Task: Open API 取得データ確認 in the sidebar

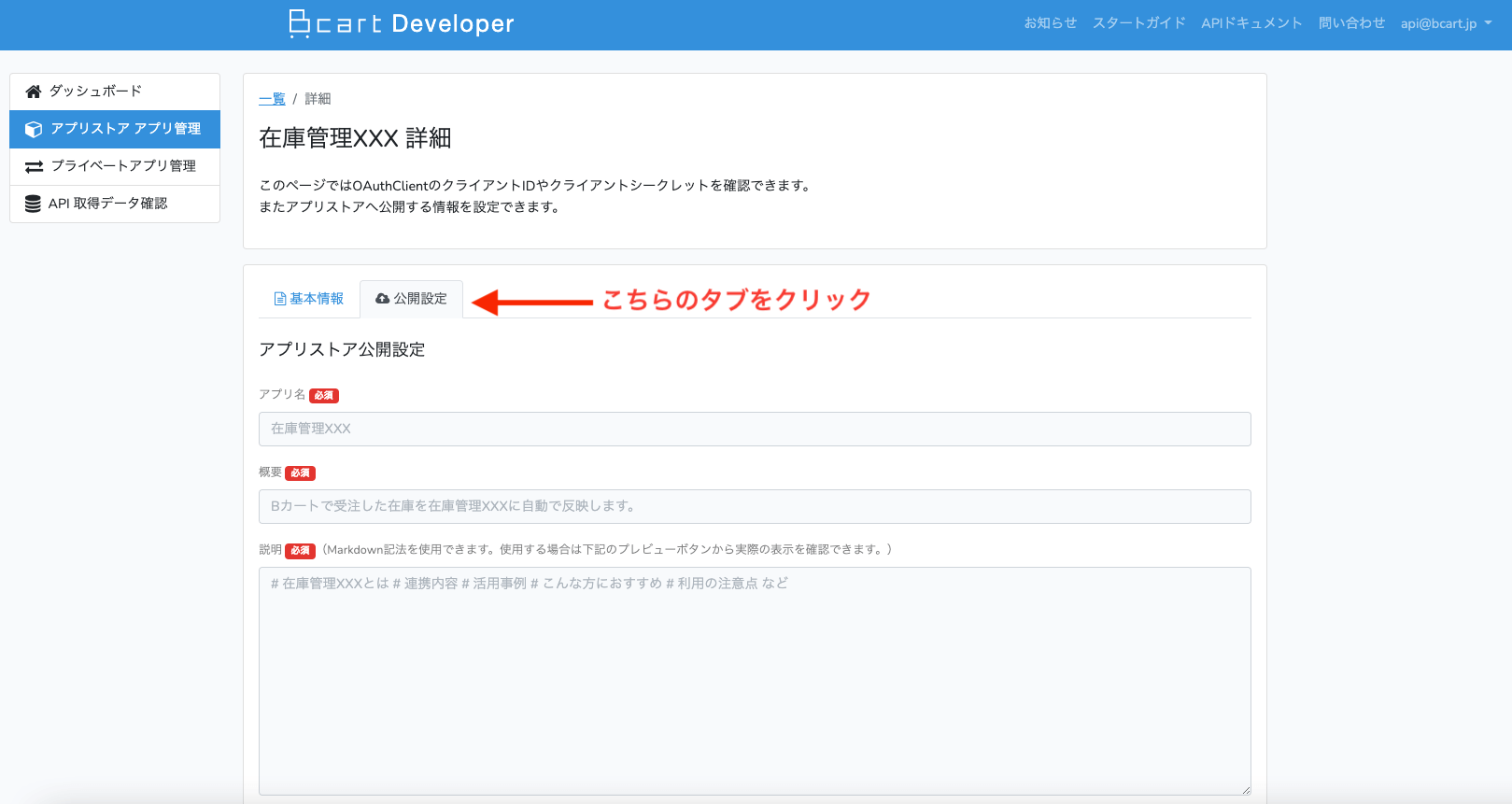Action: click(107, 204)
